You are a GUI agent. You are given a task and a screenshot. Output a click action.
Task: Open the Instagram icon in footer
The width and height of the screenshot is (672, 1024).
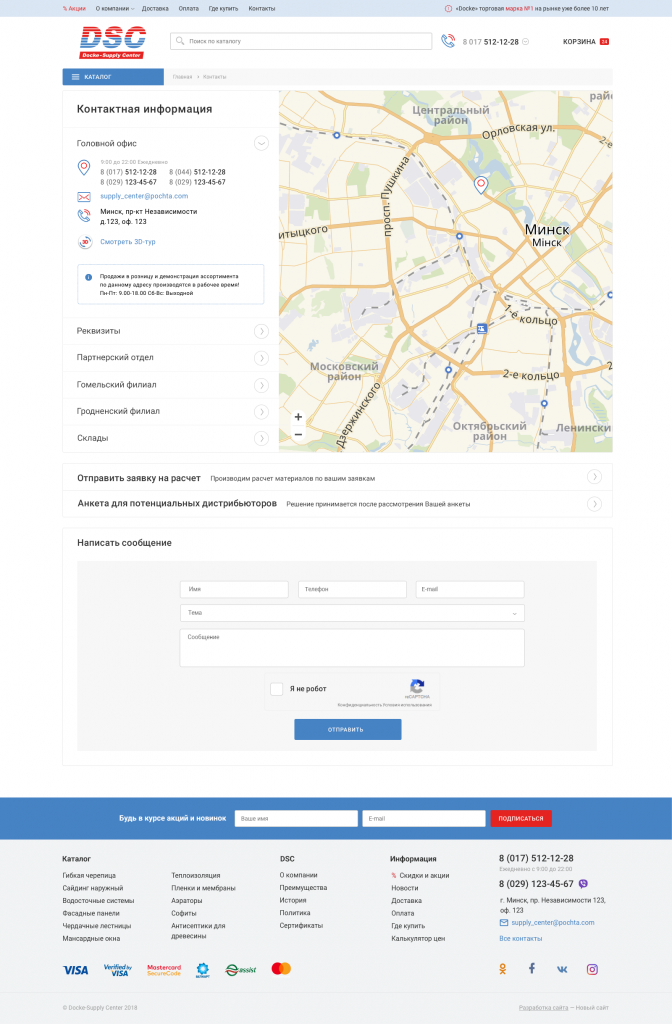[x=592, y=969]
